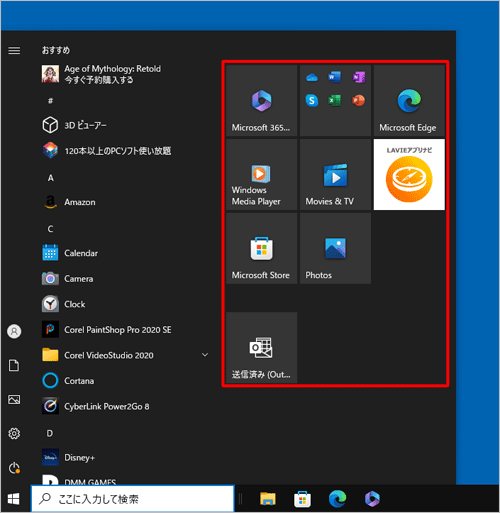Viewport: 500px width, 513px height.
Task: Open Settings gear in Start sidebar
Action: 14,433
